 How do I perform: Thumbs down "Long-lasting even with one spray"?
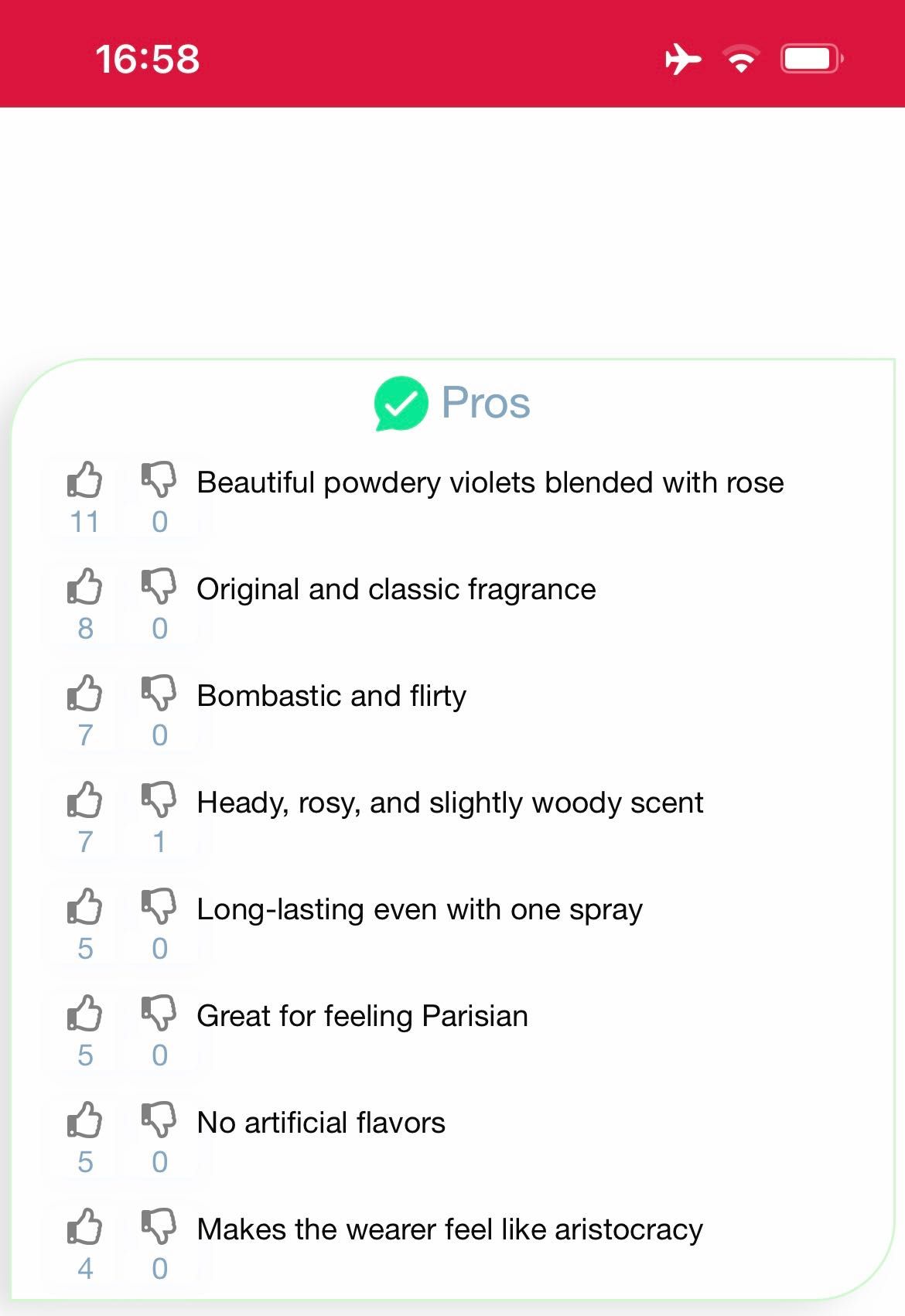(159, 906)
